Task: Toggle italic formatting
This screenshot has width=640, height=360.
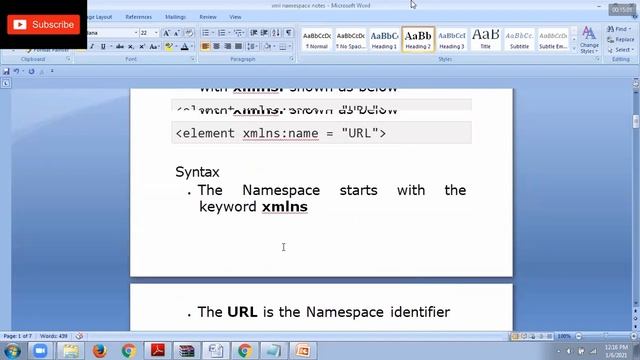Action: coord(92,47)
